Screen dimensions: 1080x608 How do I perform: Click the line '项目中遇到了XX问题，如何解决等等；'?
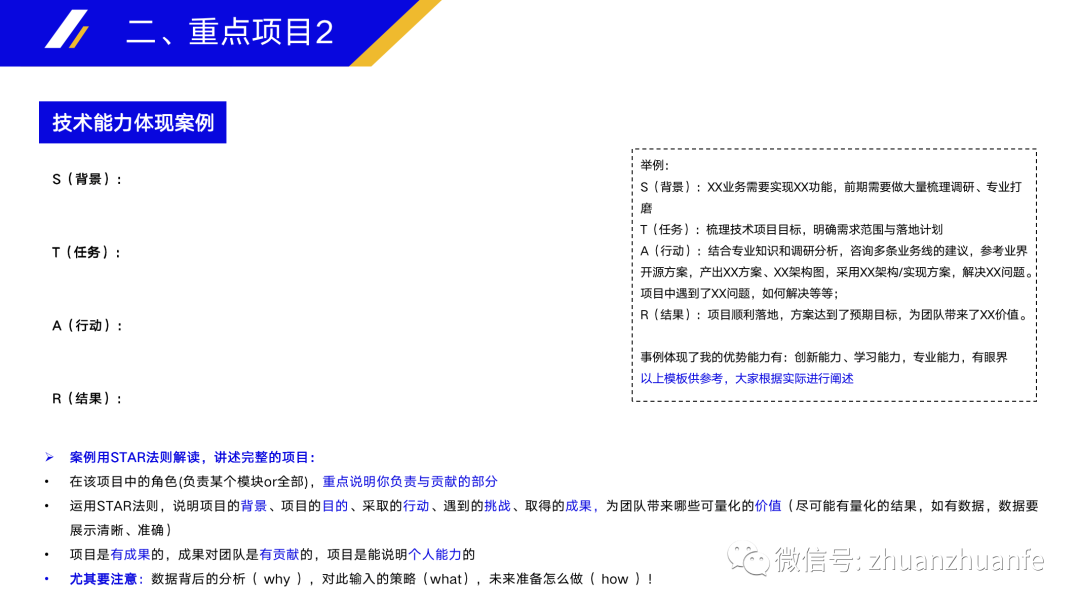(739, 293)
